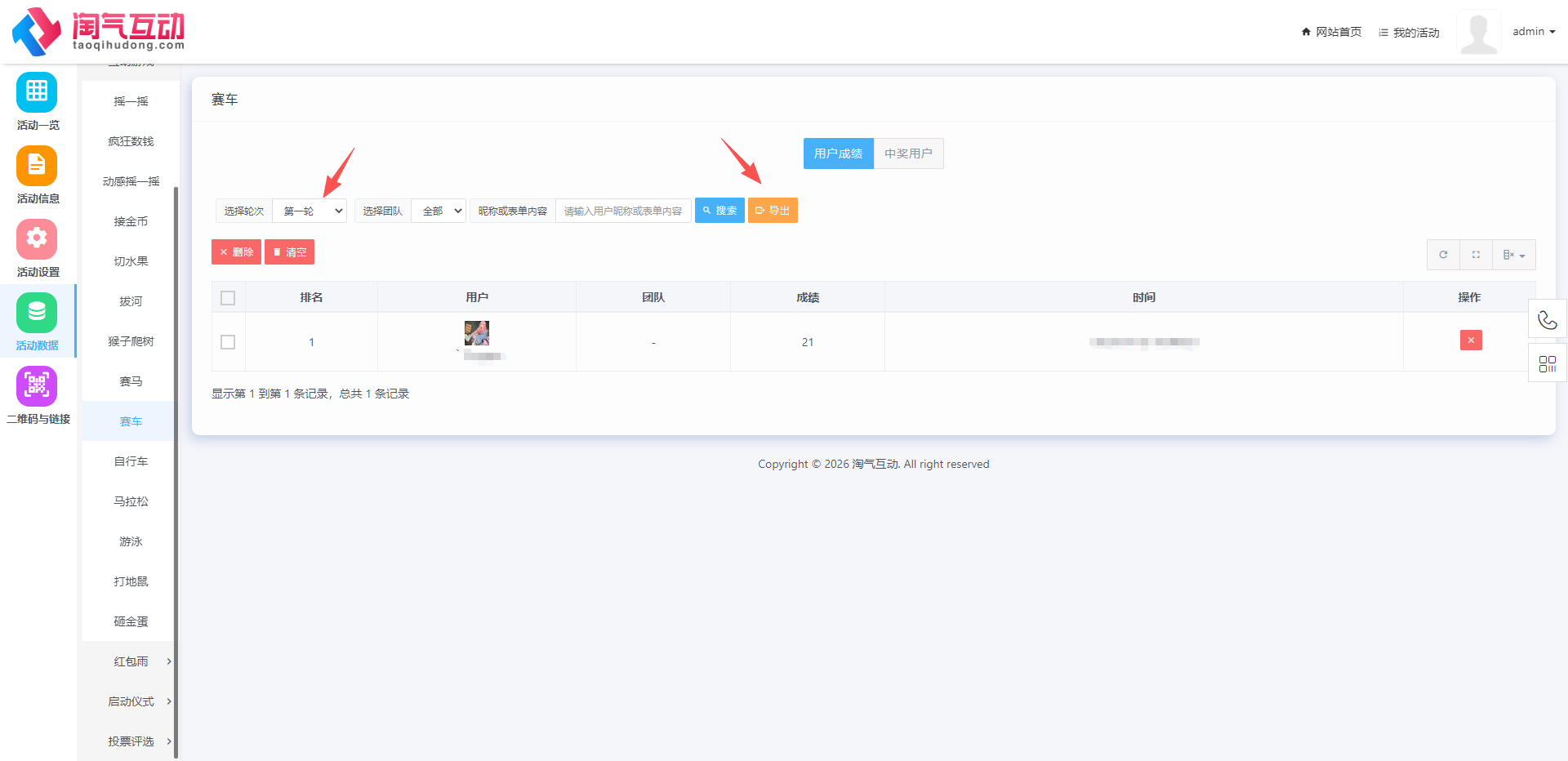Select 砸金蛋 in the game menu
Screen dimensions: 1568x761
[x=131, y=621]
